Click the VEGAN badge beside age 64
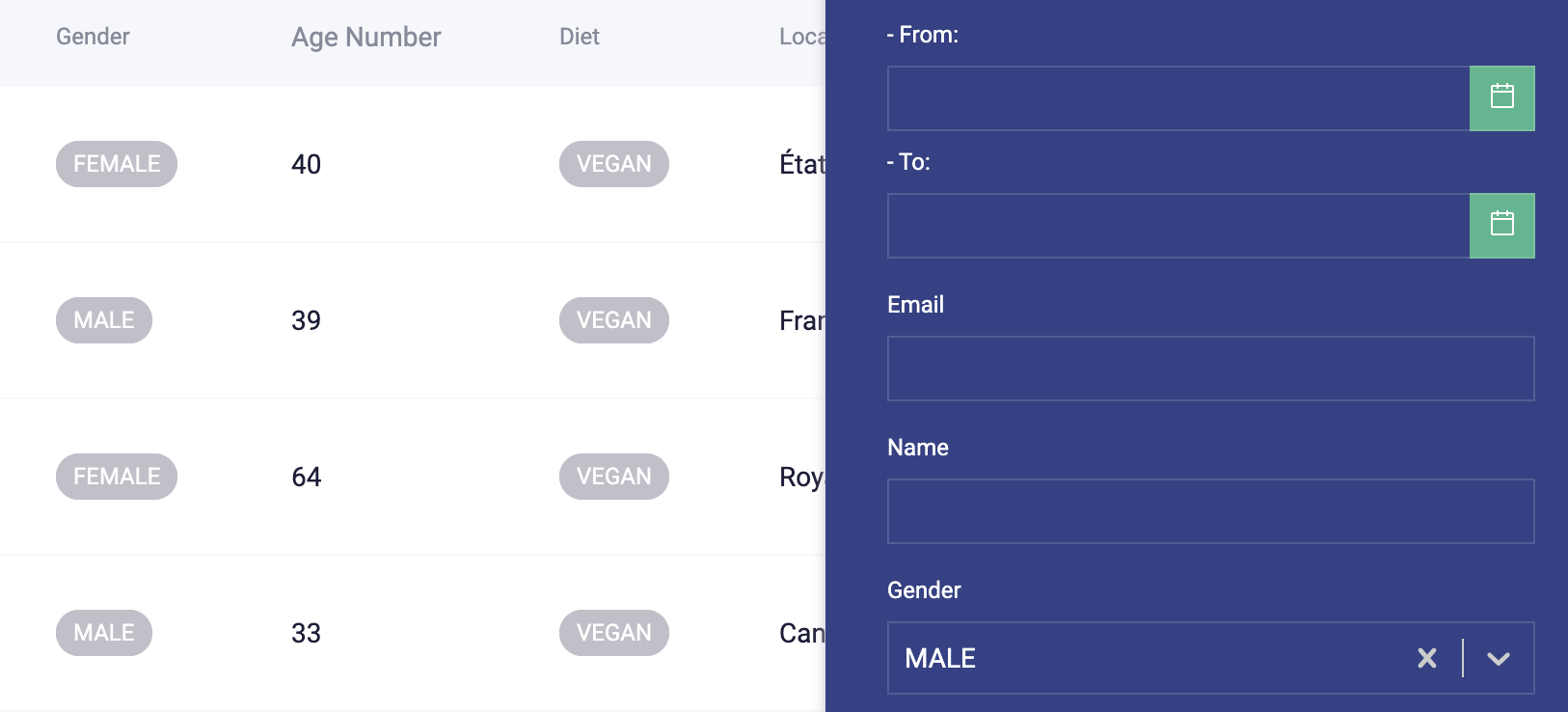 tap(614, 476)
